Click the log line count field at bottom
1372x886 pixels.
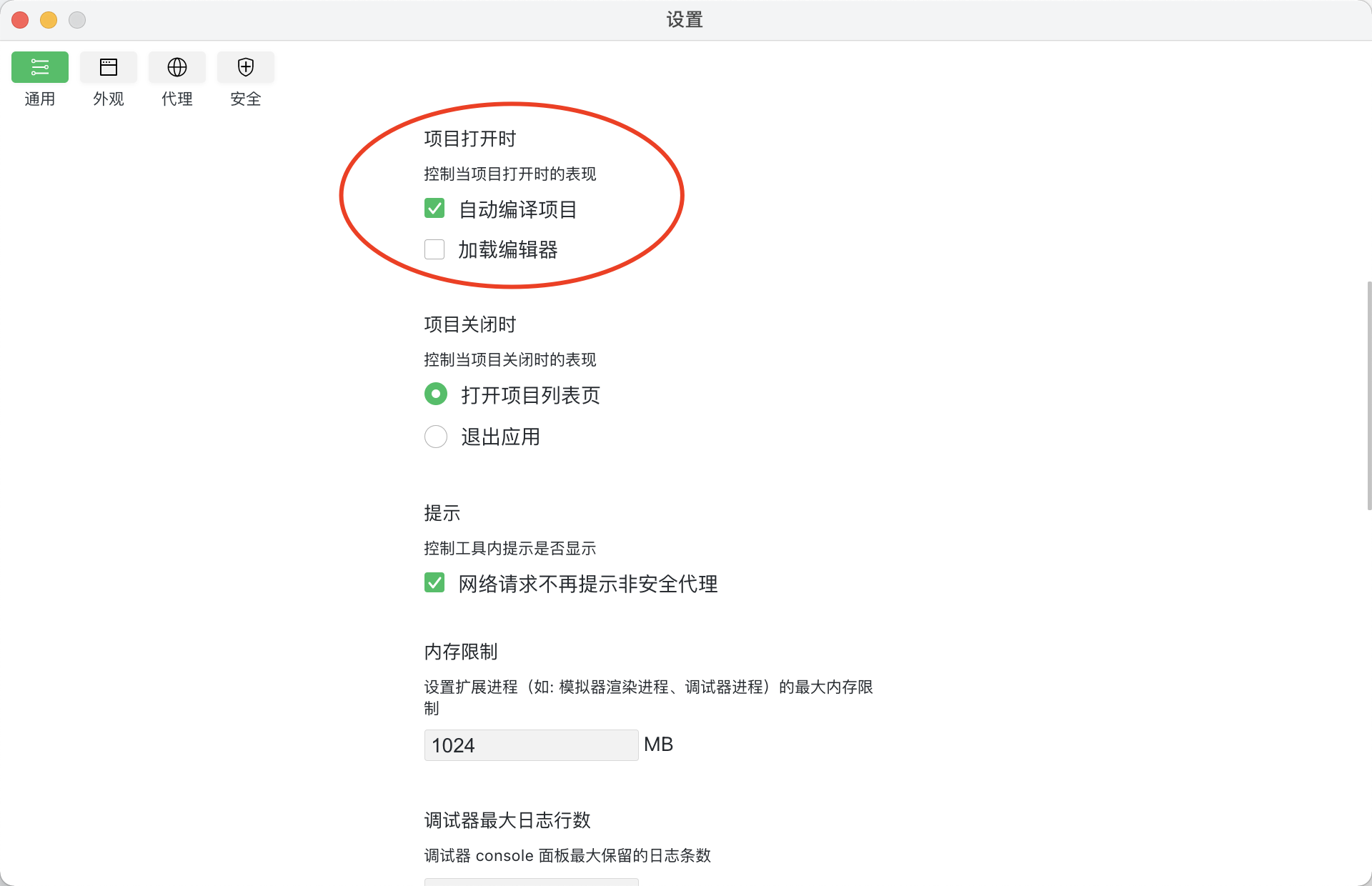pos(531,882)
